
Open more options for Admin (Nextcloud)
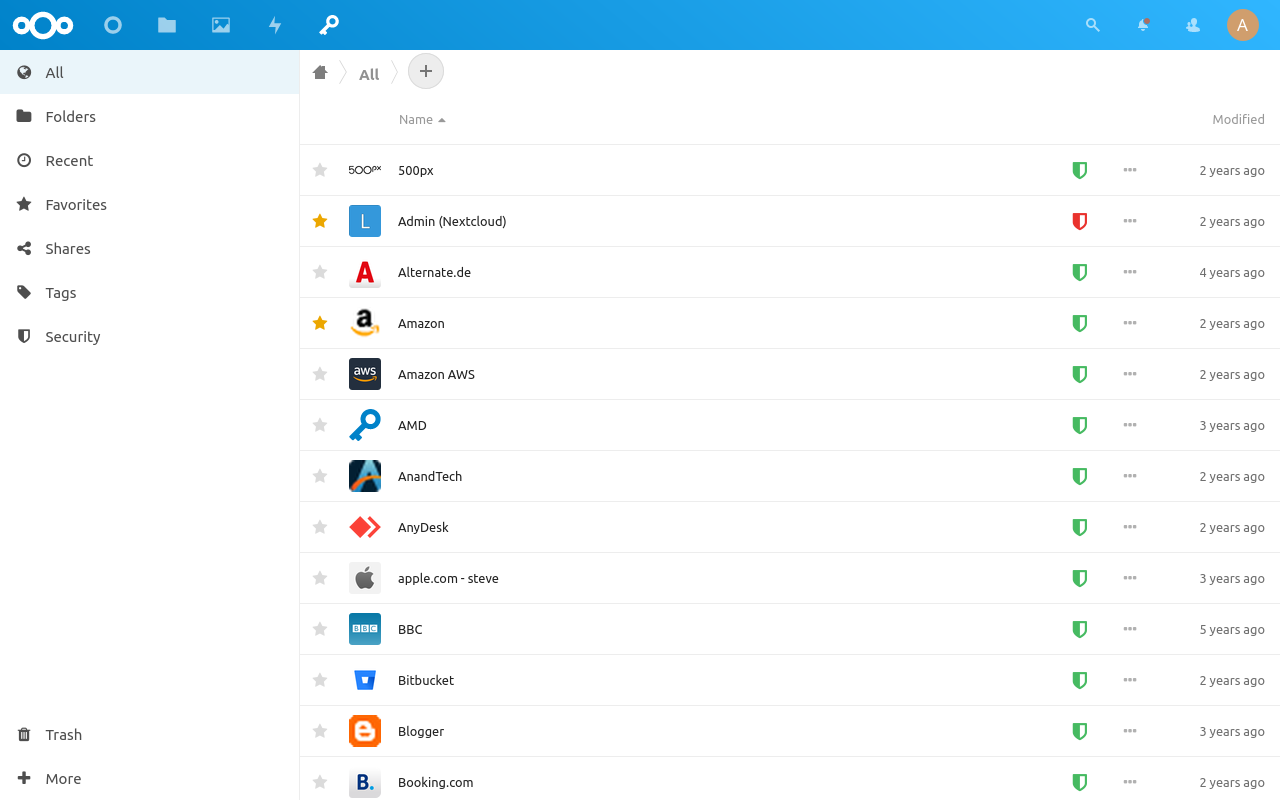[x=1130, y=221]
